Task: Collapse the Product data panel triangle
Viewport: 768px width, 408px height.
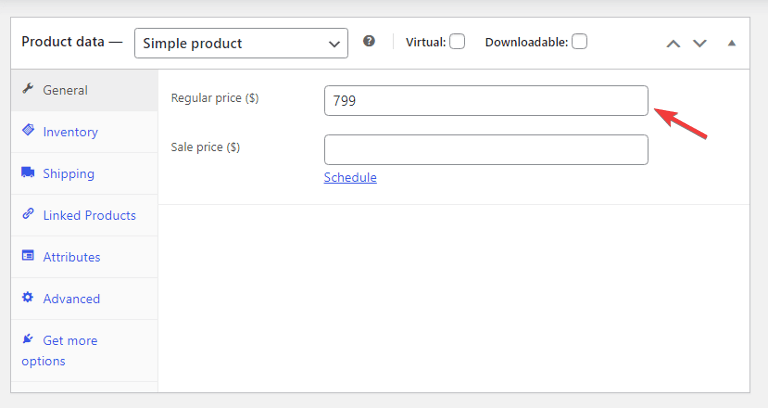Action: pos(732,43)
